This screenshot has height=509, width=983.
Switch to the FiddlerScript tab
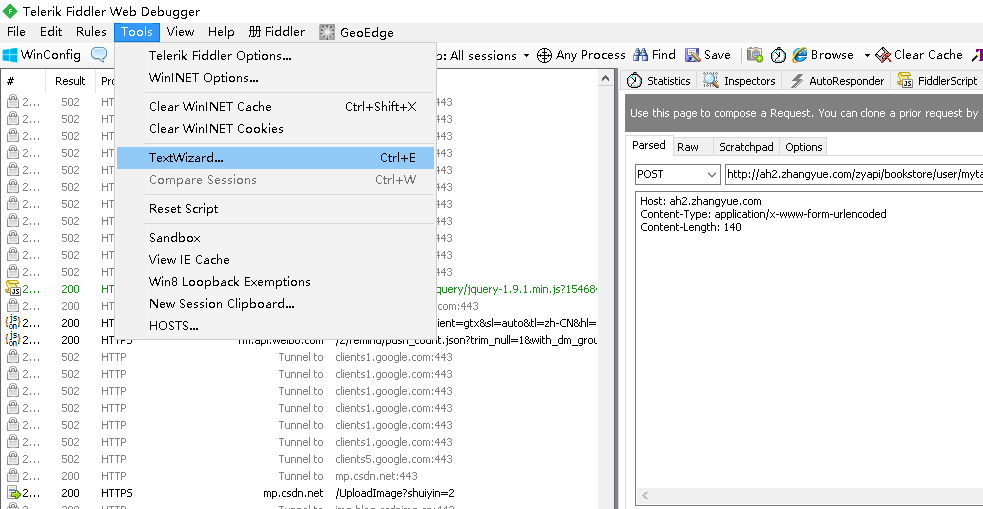pos(938,81)
